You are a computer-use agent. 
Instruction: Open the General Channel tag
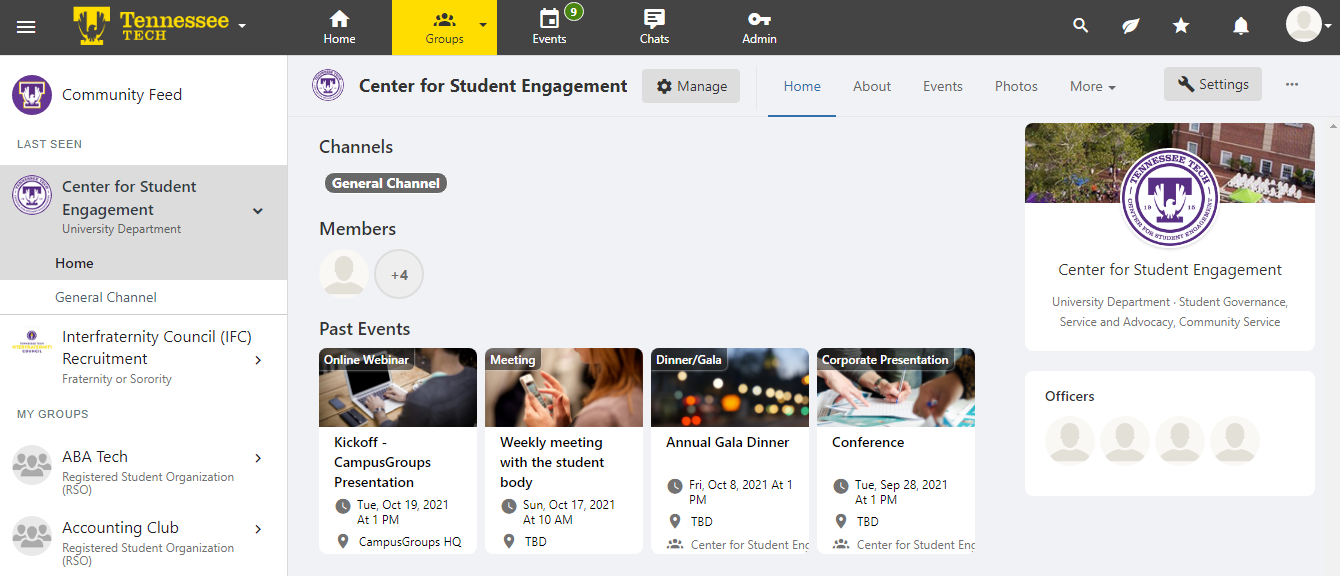click(x=386, y=183)
